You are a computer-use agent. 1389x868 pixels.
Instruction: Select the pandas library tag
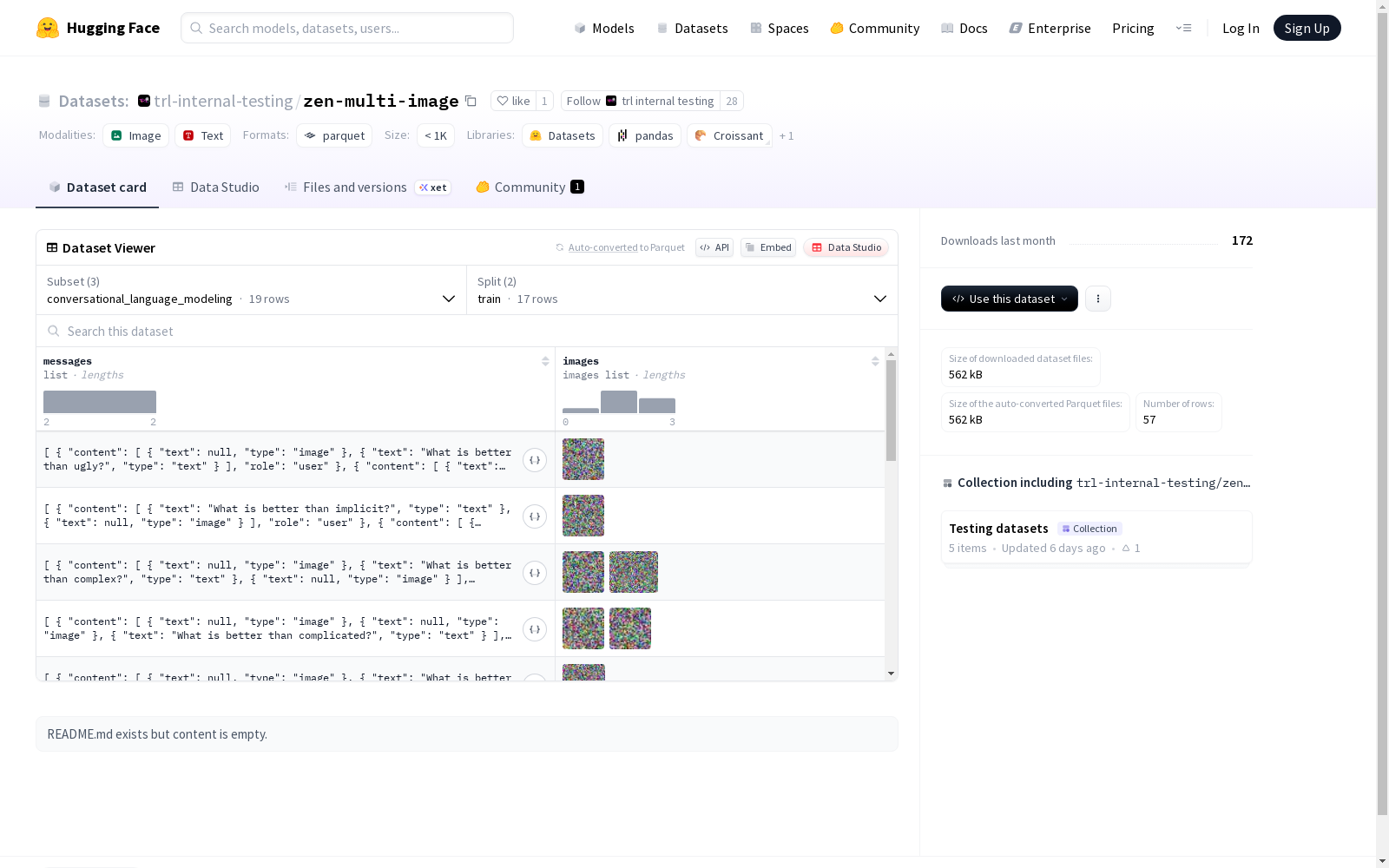[645, 135]
